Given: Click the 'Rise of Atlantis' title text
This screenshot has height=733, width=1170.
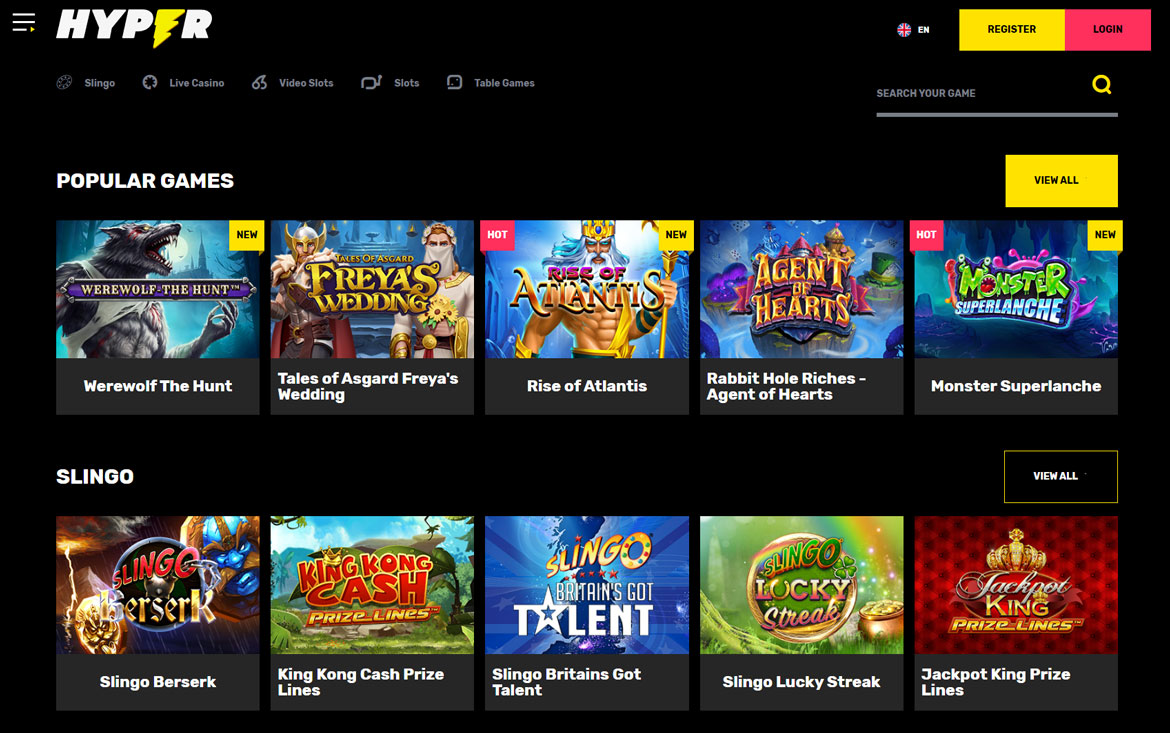Looking at the screenshot, I should (x=586, y=386).
